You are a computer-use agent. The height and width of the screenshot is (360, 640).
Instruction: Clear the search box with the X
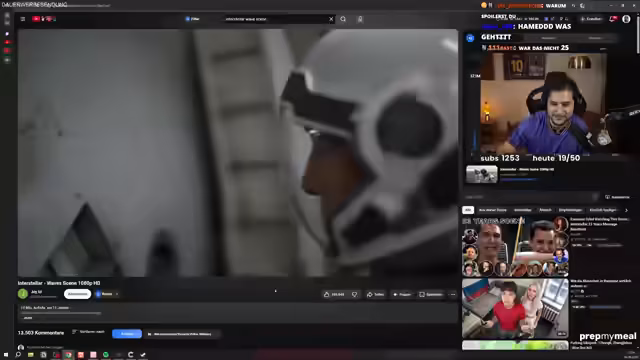tap(331, 19)
